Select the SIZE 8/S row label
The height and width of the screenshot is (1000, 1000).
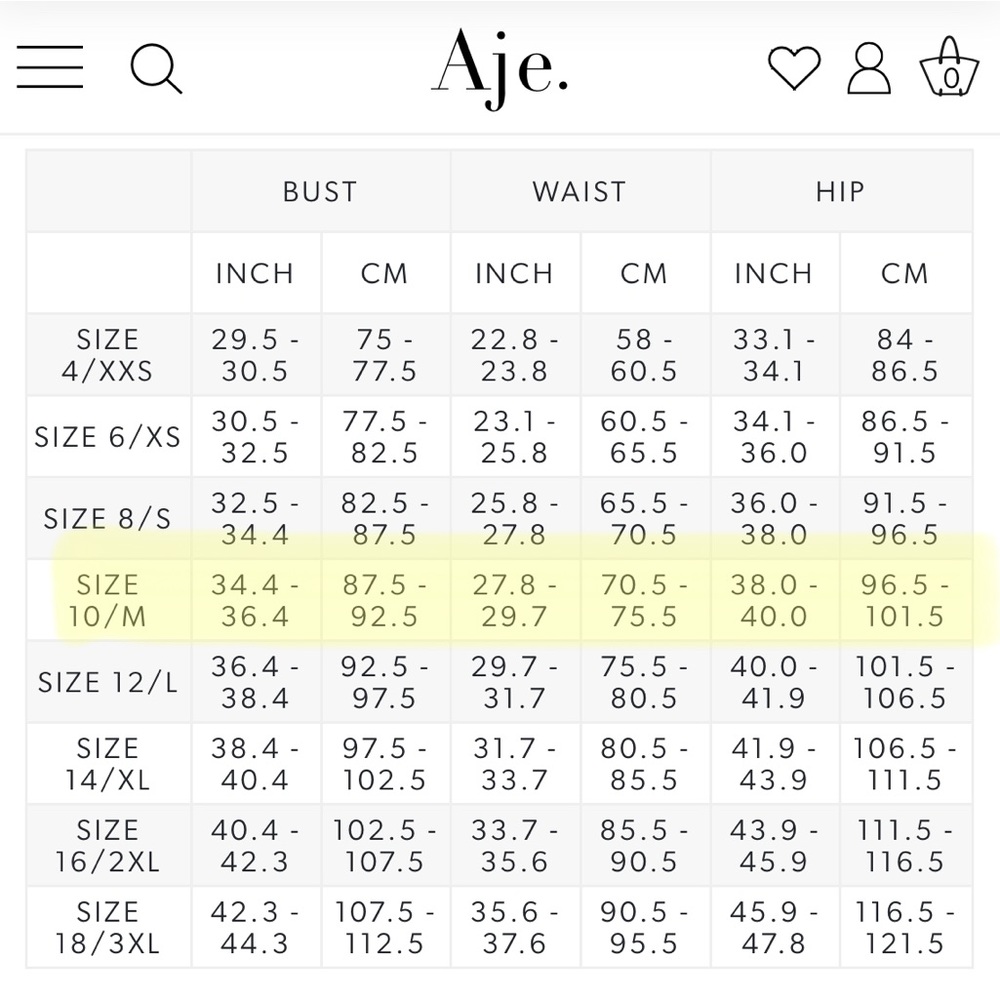point(108,518)
